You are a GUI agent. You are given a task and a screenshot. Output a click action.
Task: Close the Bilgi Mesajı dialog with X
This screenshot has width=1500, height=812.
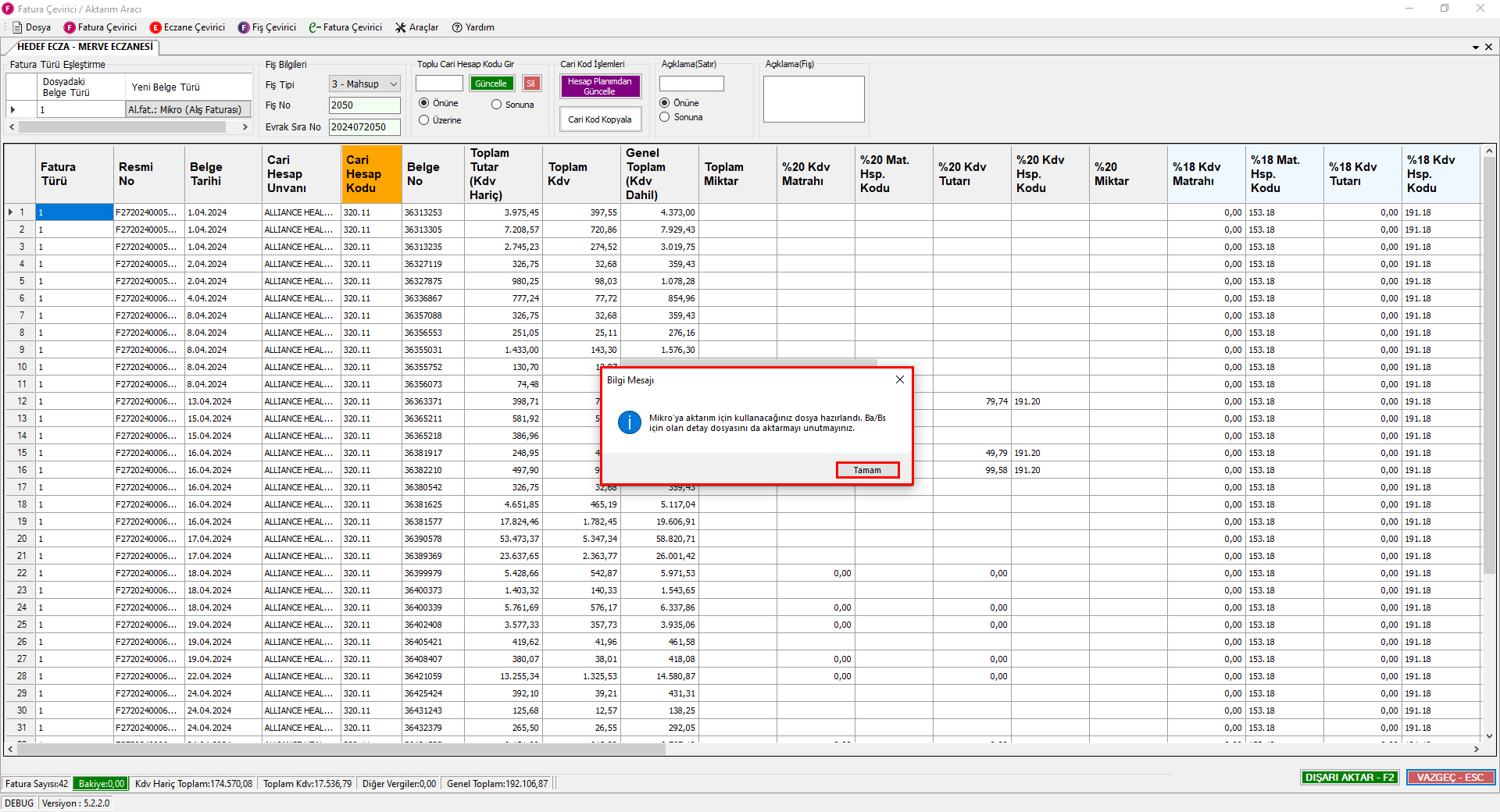[899, 379]
